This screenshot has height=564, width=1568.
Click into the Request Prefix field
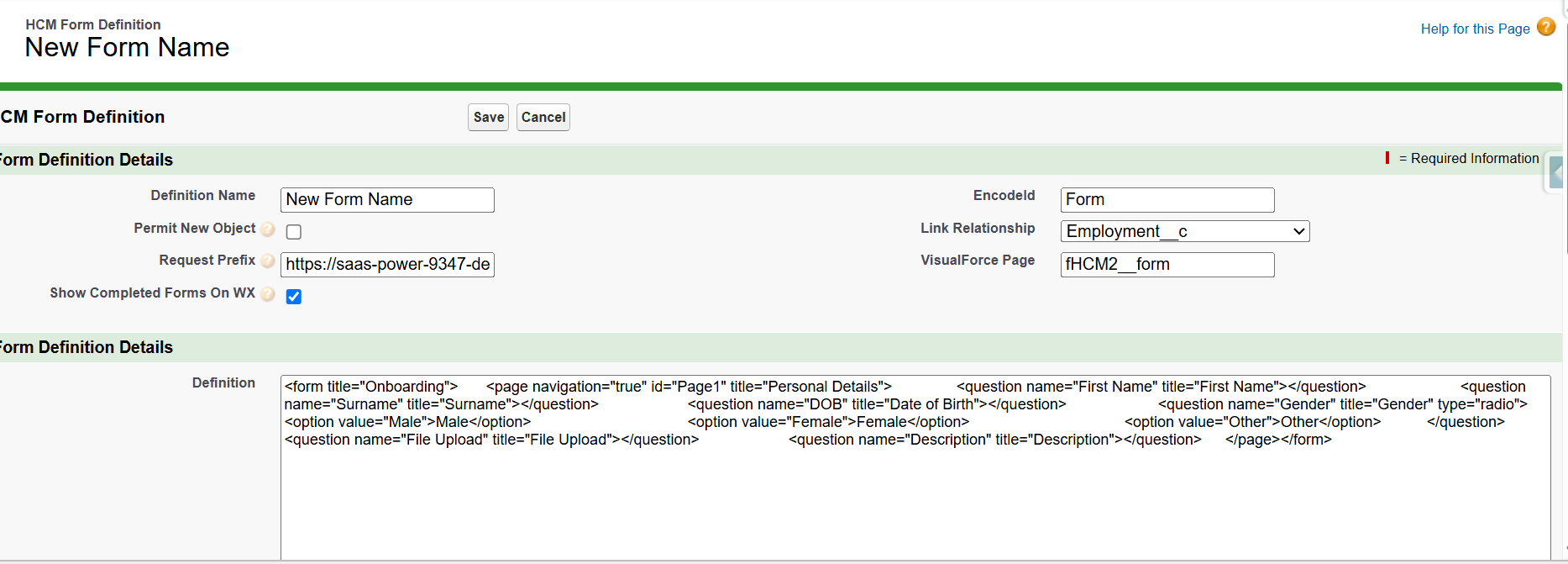click(x=387, y=264)
